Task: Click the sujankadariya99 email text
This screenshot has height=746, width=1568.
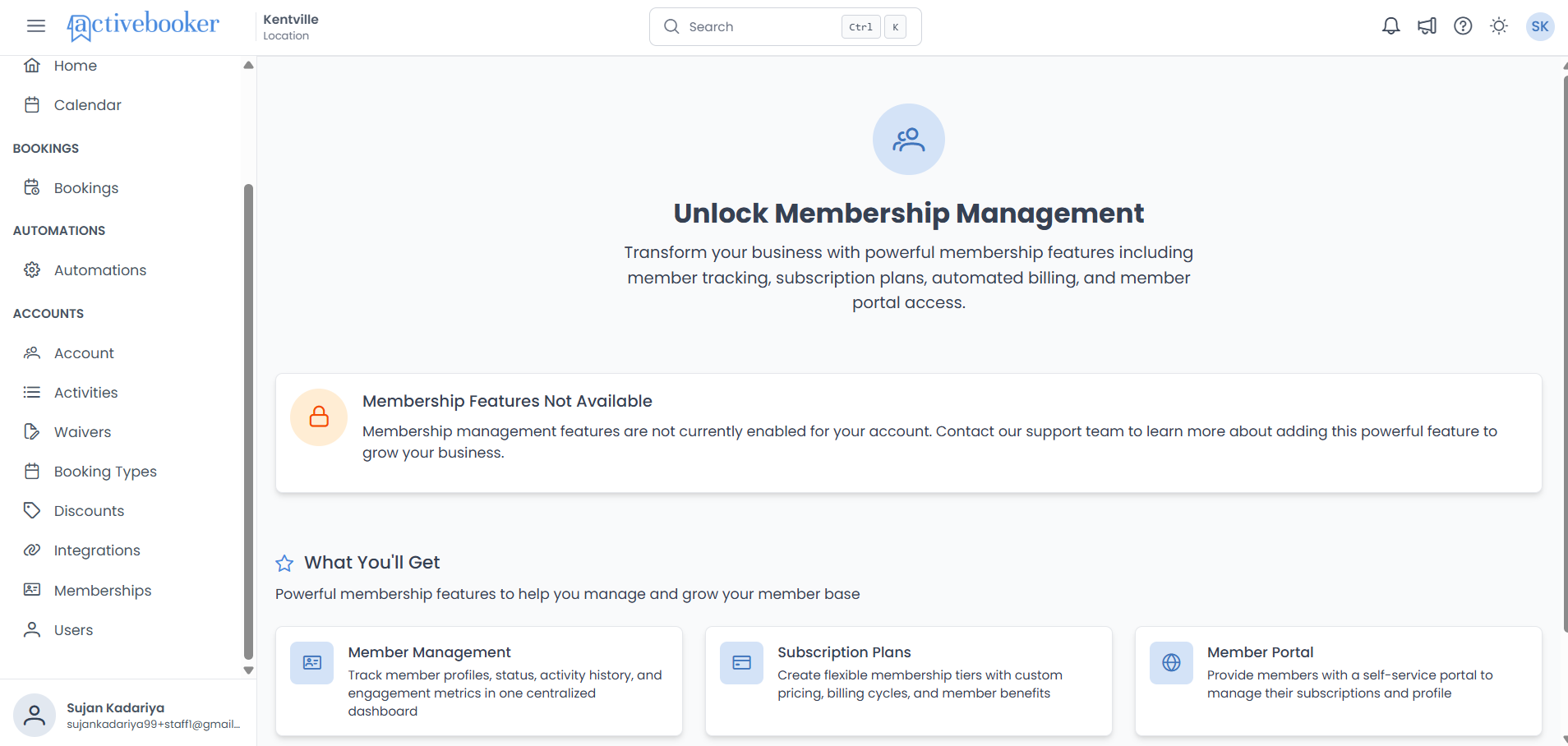Action: pyautogui.click(x=154, y=725)
